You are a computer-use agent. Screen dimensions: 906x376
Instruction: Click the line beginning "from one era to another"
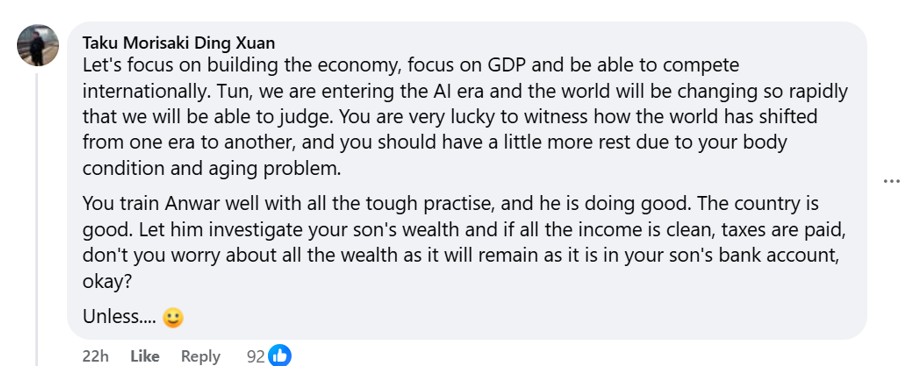(435, 143)
